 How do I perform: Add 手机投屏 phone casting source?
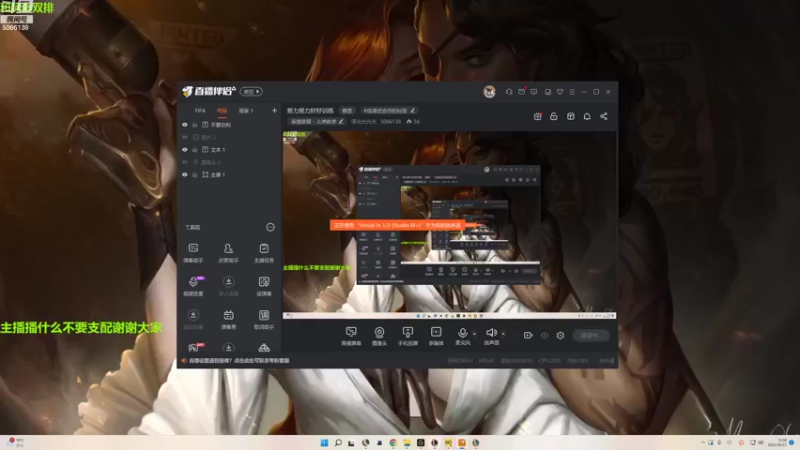(408, 336)
